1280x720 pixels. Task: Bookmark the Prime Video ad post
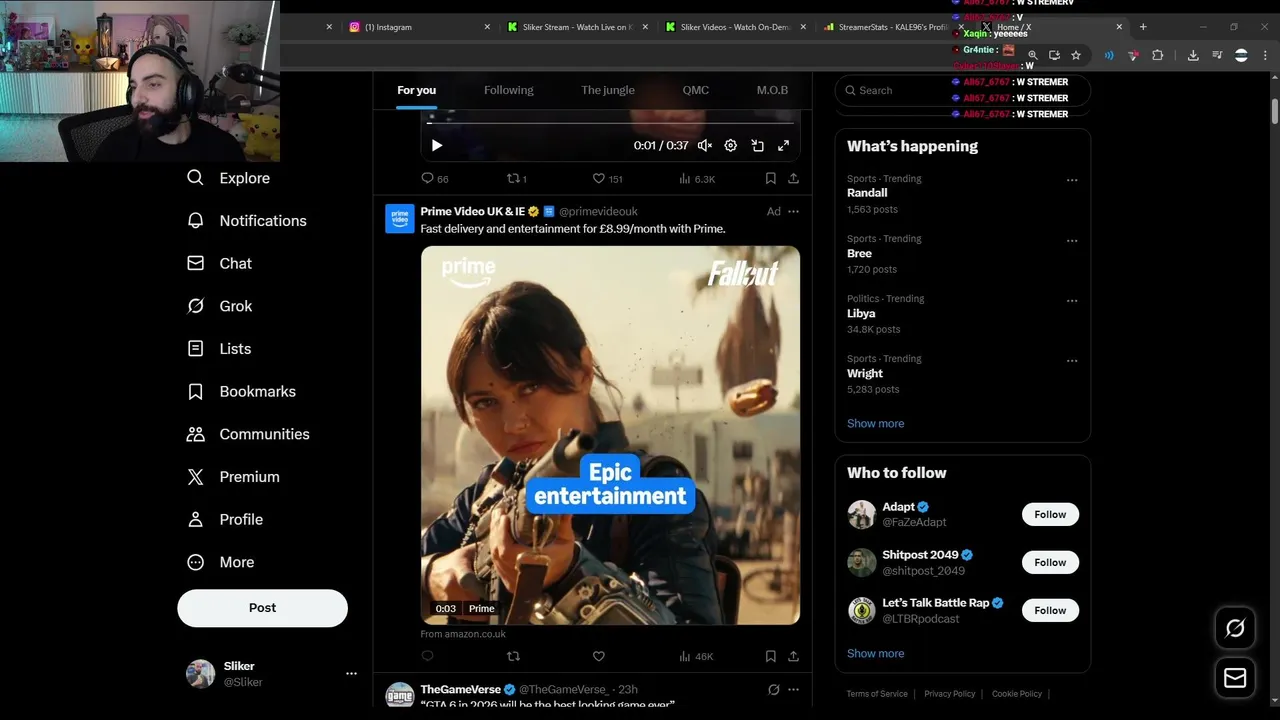tap(770, 657)
